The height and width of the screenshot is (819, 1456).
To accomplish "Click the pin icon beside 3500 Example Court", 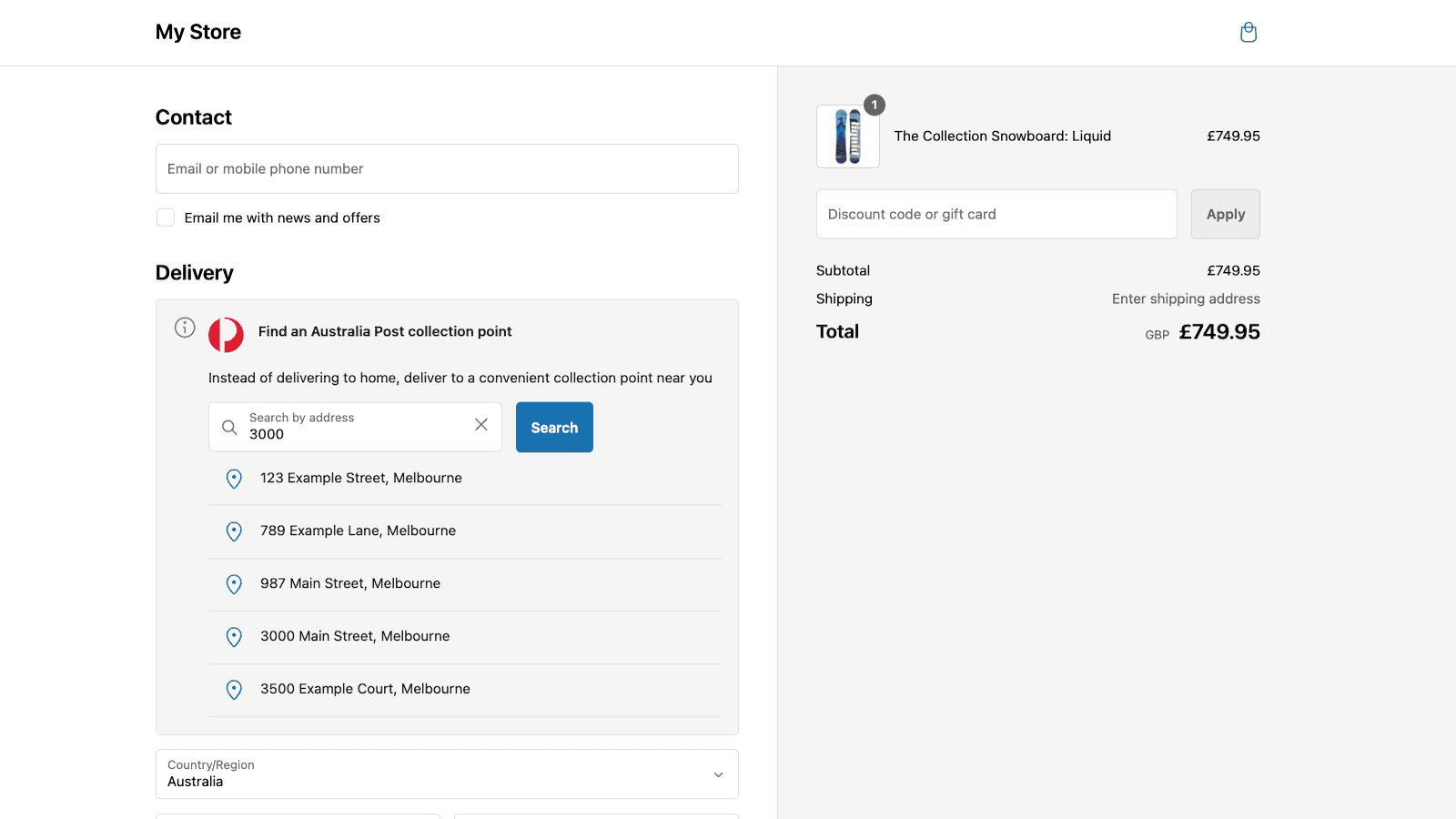I will tap(234, 690).
